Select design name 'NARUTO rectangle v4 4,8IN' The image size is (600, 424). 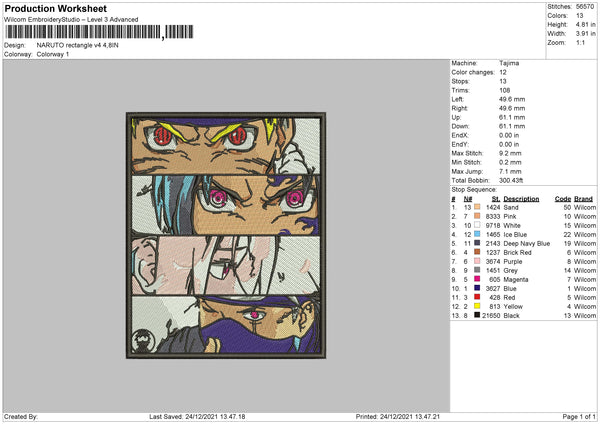click(77, 45)
